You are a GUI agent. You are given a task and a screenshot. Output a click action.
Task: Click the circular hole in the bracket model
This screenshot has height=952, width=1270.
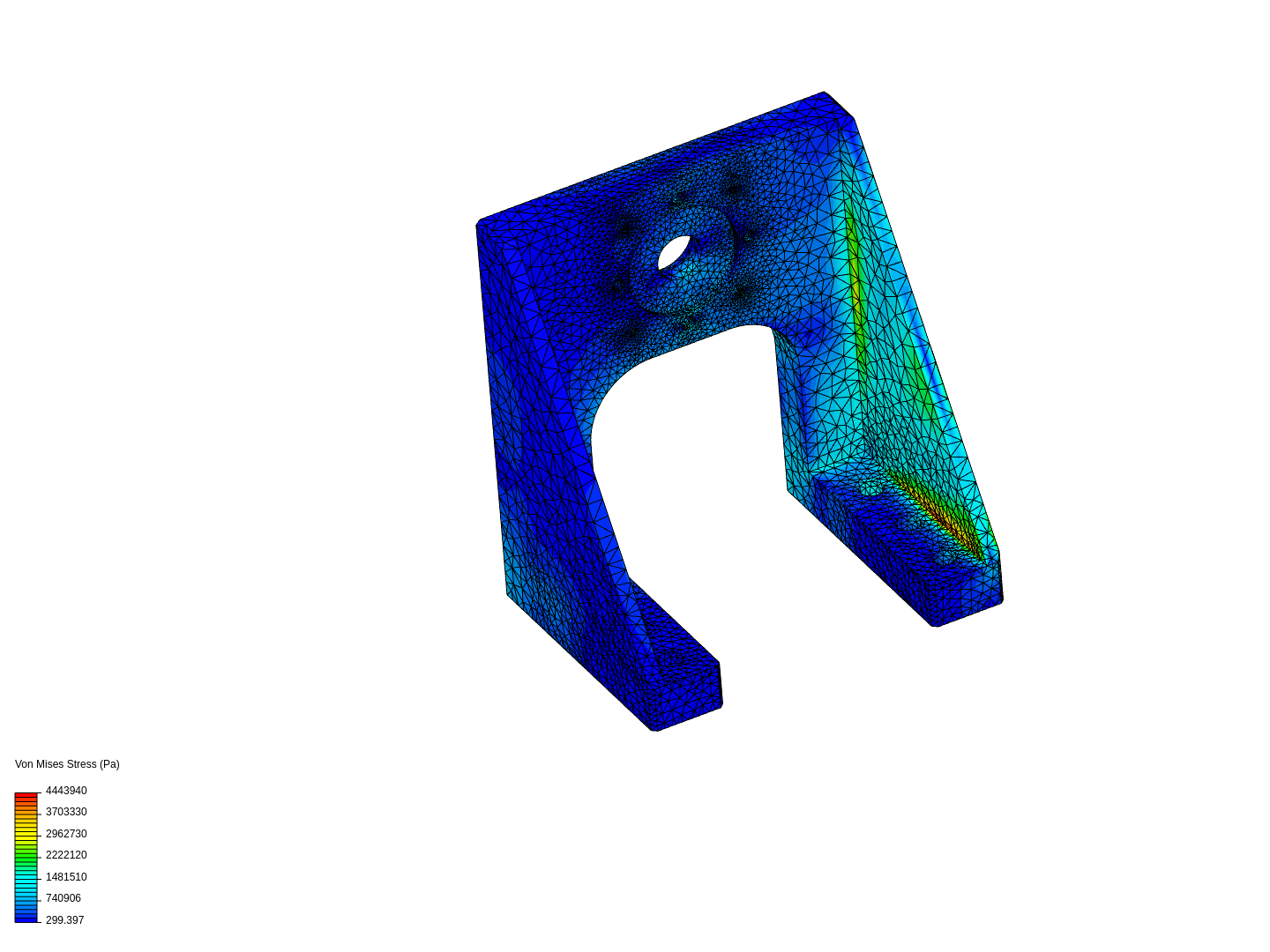tap(674, 253)
